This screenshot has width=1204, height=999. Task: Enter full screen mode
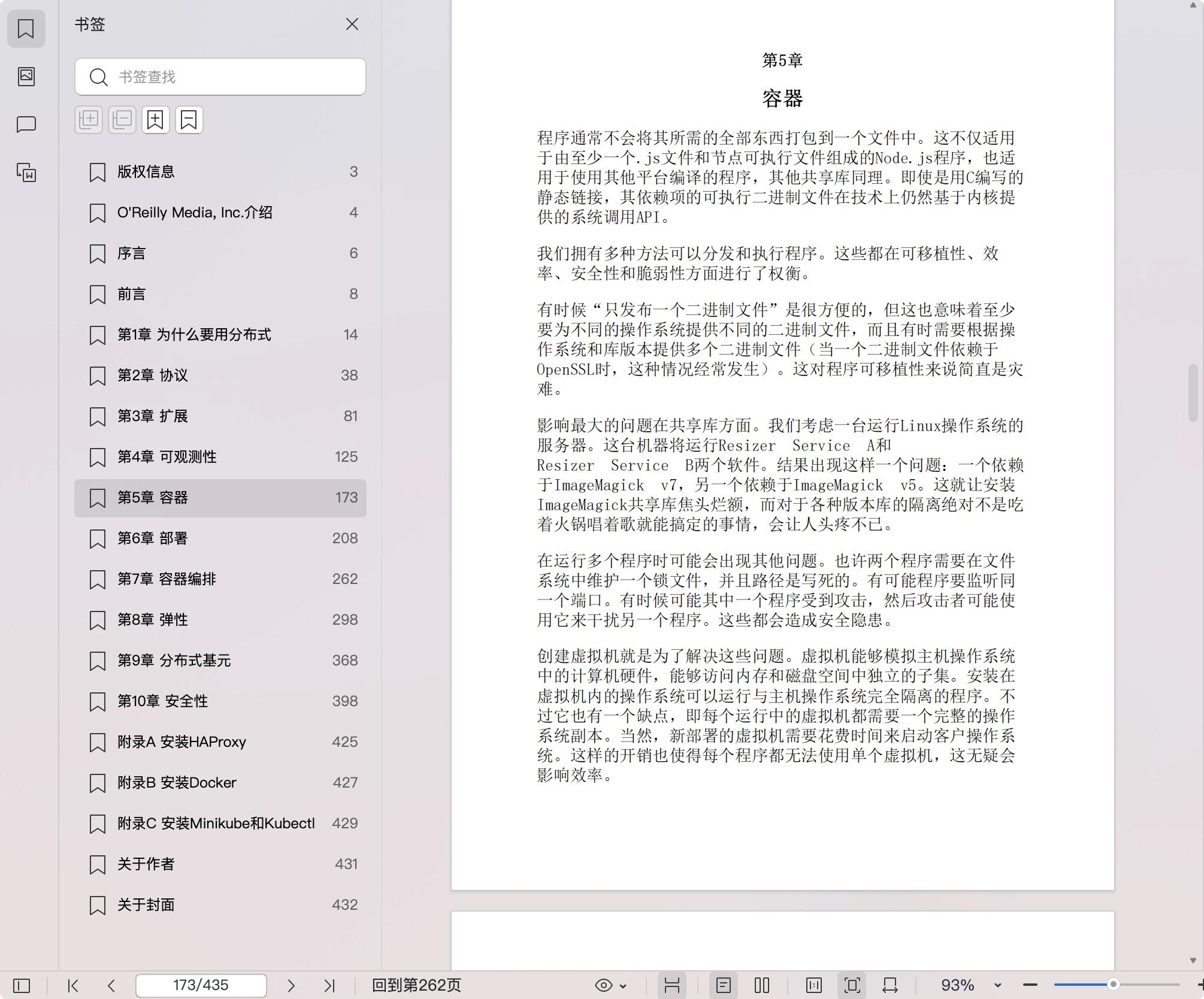click(852, 985)
